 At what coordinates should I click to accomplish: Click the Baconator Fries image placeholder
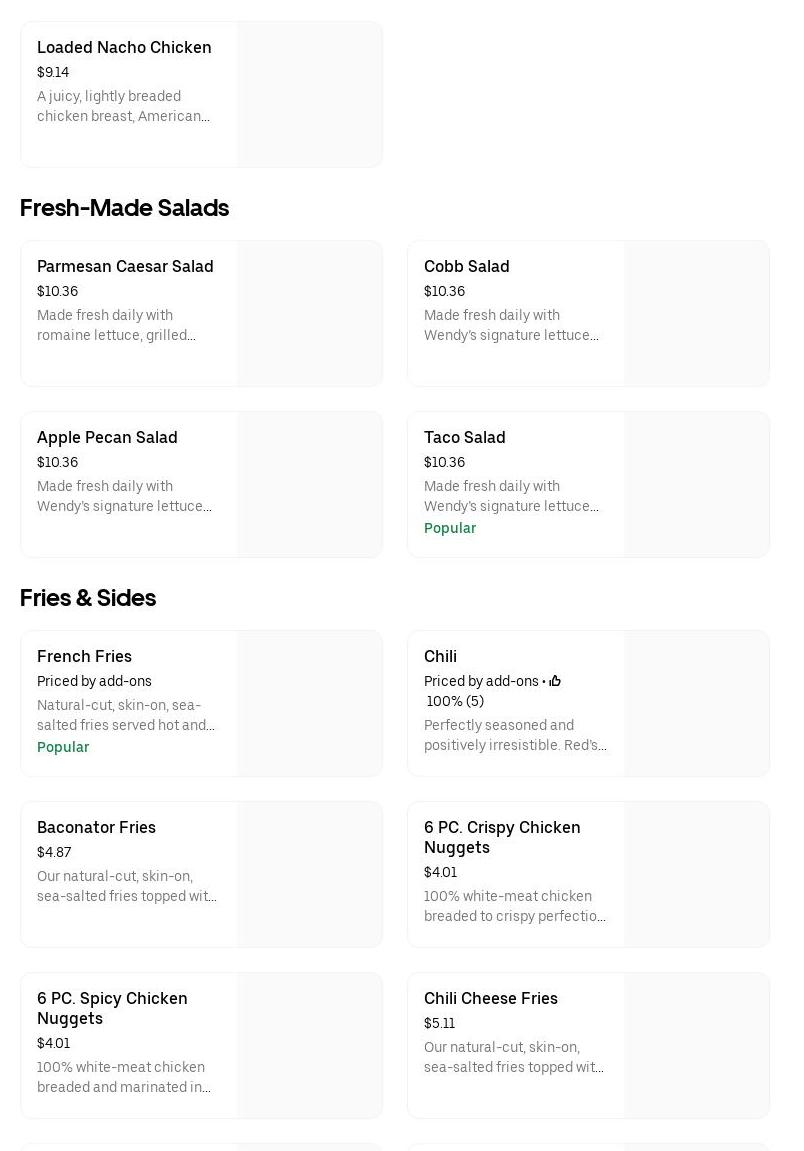click(309, 874)
